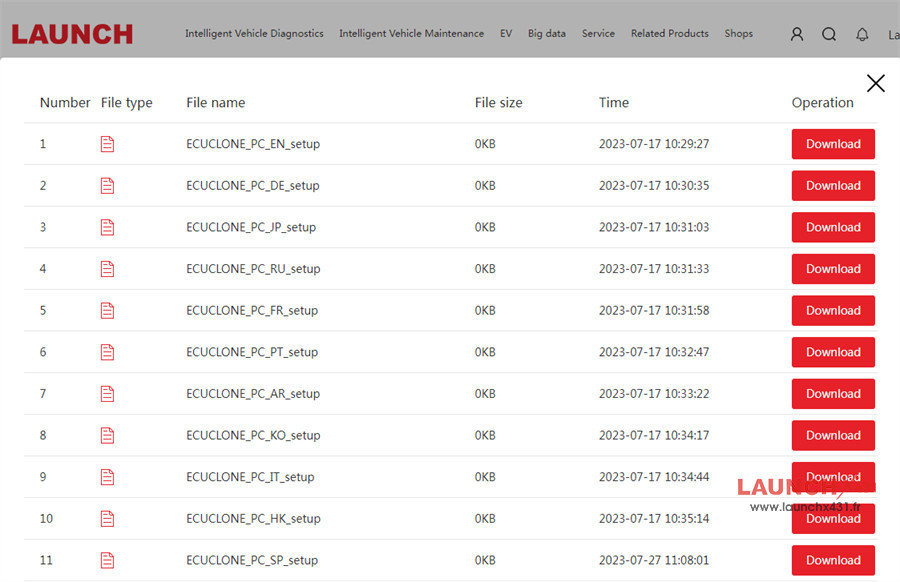
Task: Click timestamp 2023-07-17 10:32:47
Action: pyautogui.click(x=654, y=352)
